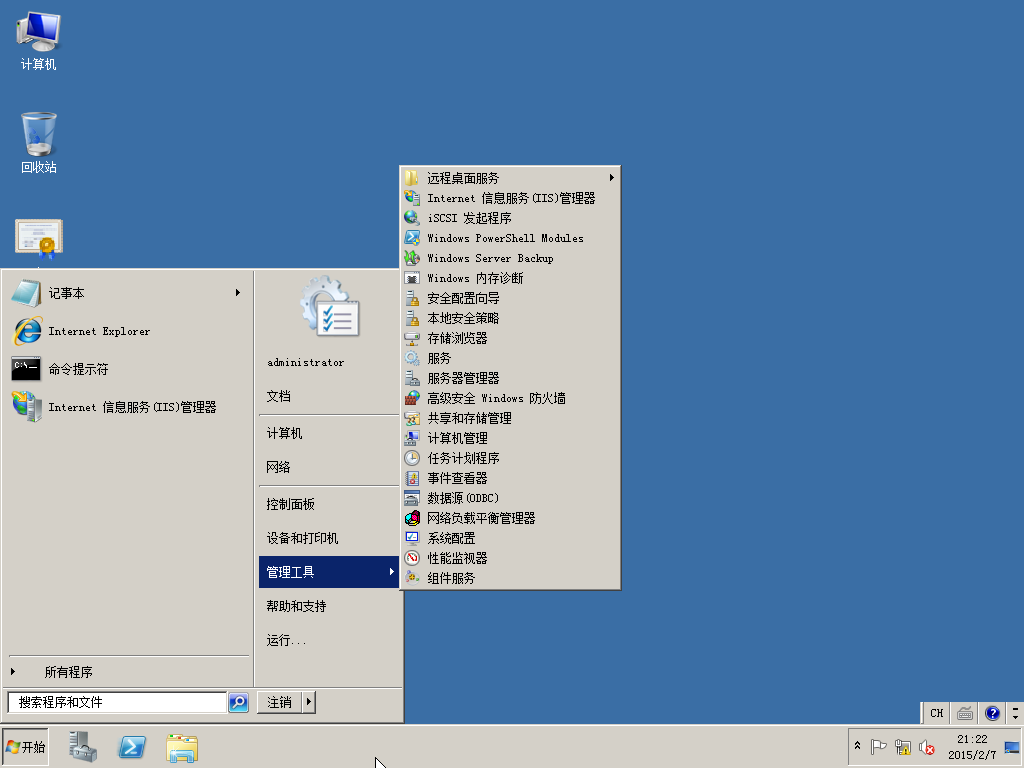
Task: Click the Windows 内存诊断 chip icon
Action: pos(411,278)
